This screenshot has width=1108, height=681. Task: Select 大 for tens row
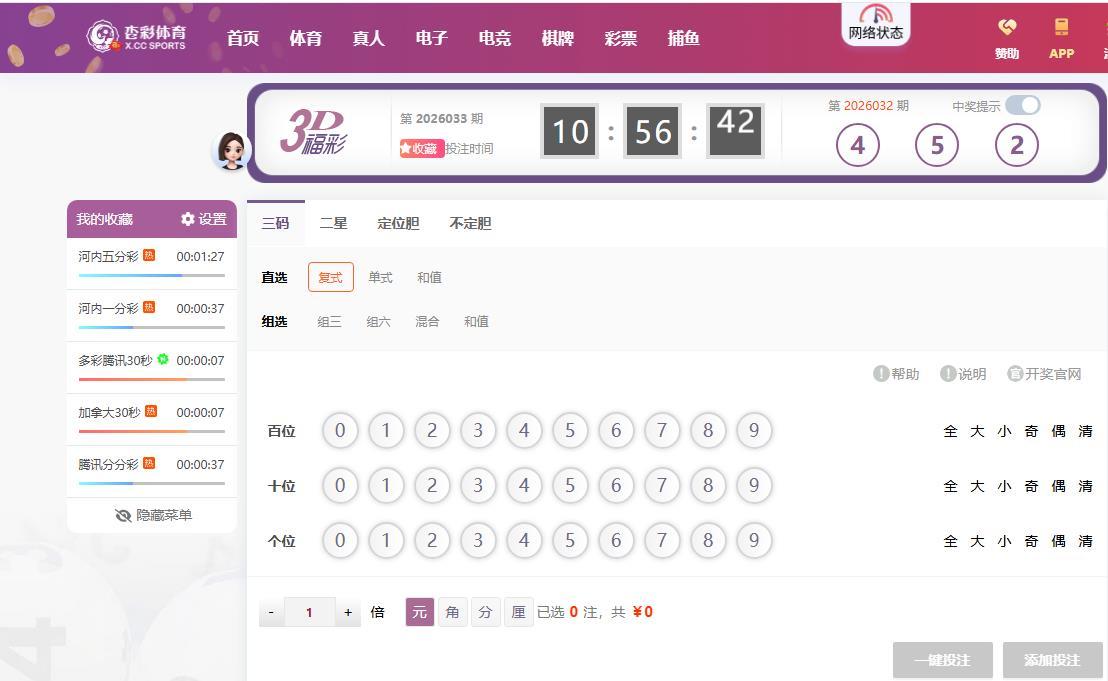coord(978,486)
